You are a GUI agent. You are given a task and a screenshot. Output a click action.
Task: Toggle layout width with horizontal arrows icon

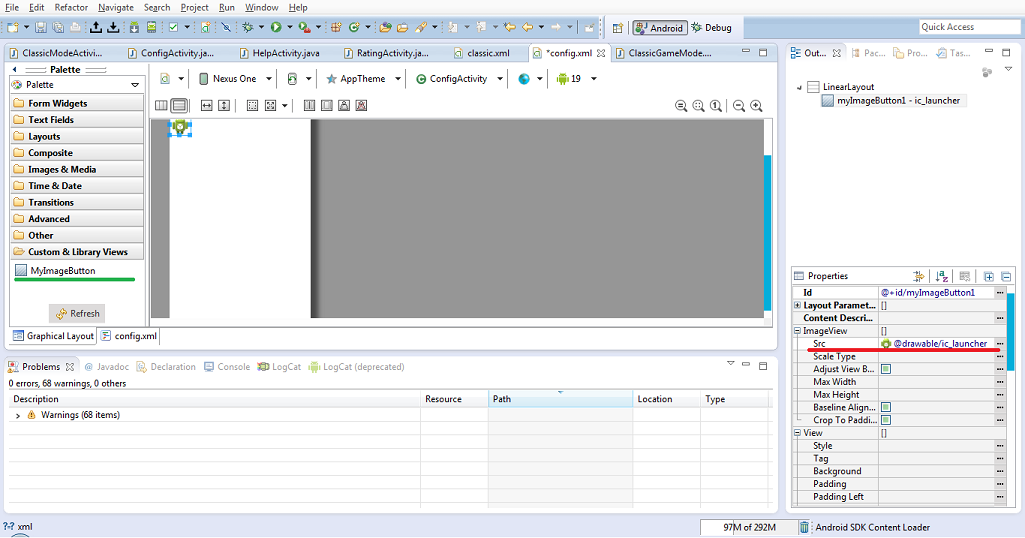(207, 105)
